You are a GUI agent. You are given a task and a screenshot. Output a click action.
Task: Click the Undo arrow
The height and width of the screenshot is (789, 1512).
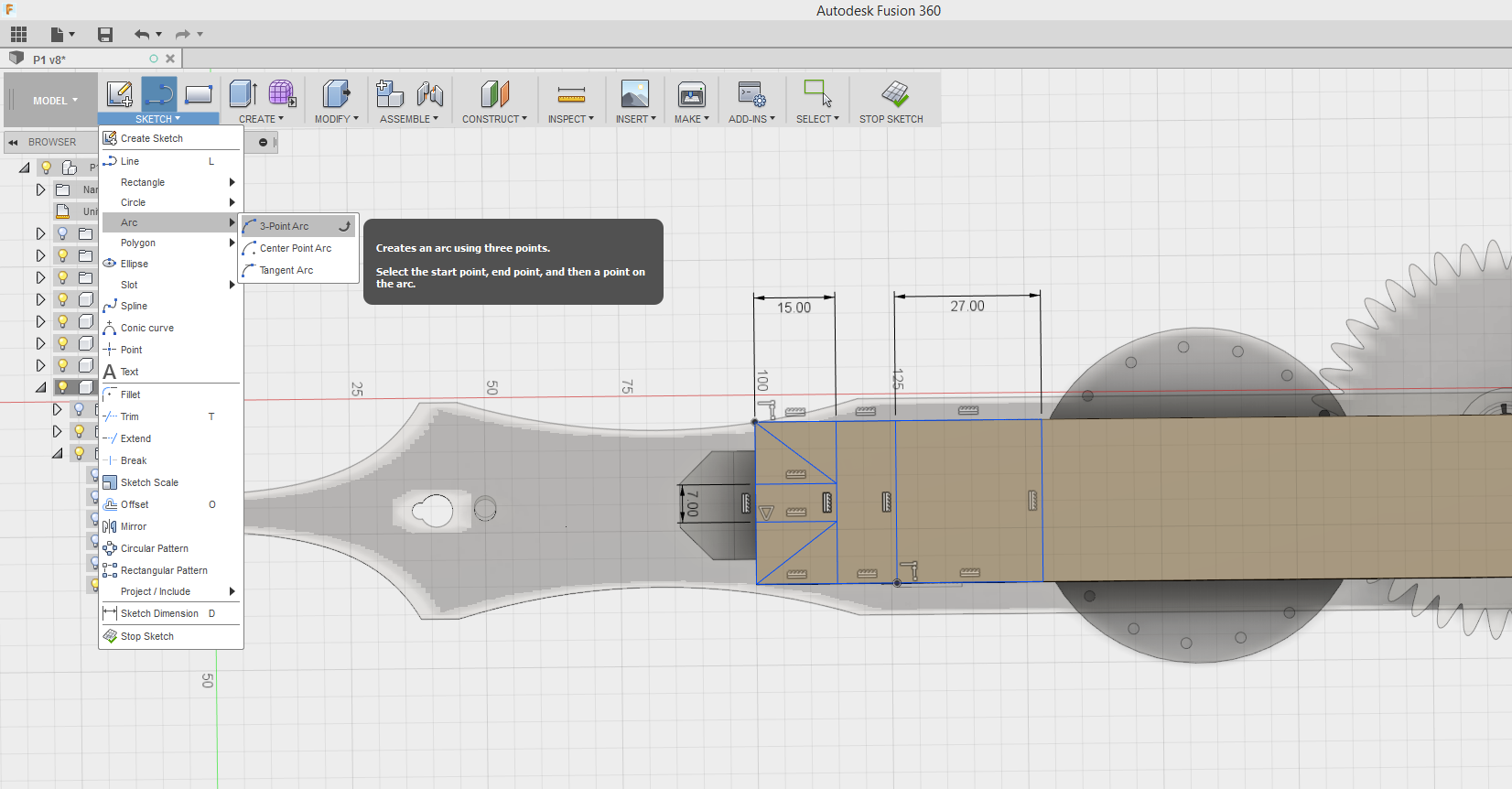pyautogui.click(x=142, y=35)
